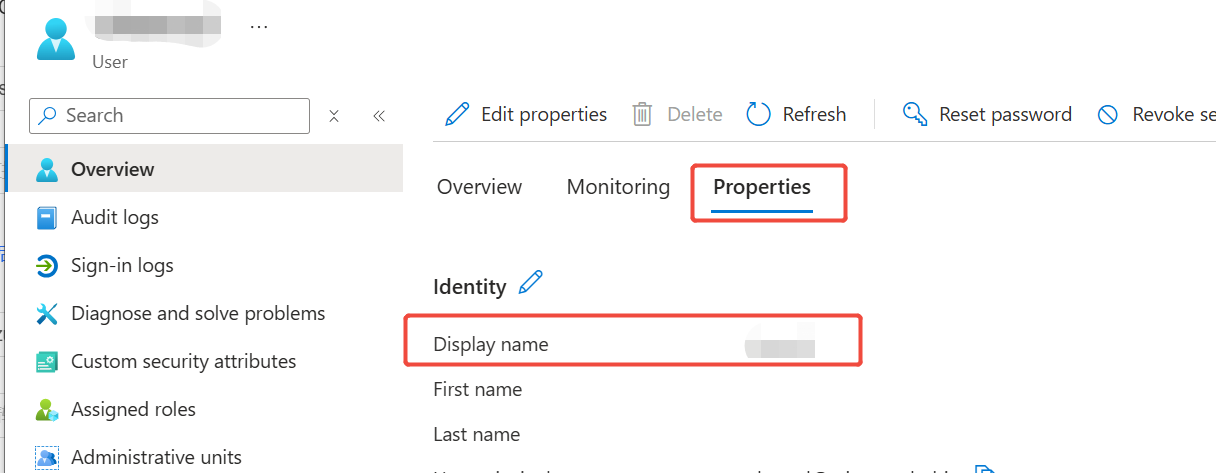Click the User label under the name
1216x473 pixels.
[110, 62]
